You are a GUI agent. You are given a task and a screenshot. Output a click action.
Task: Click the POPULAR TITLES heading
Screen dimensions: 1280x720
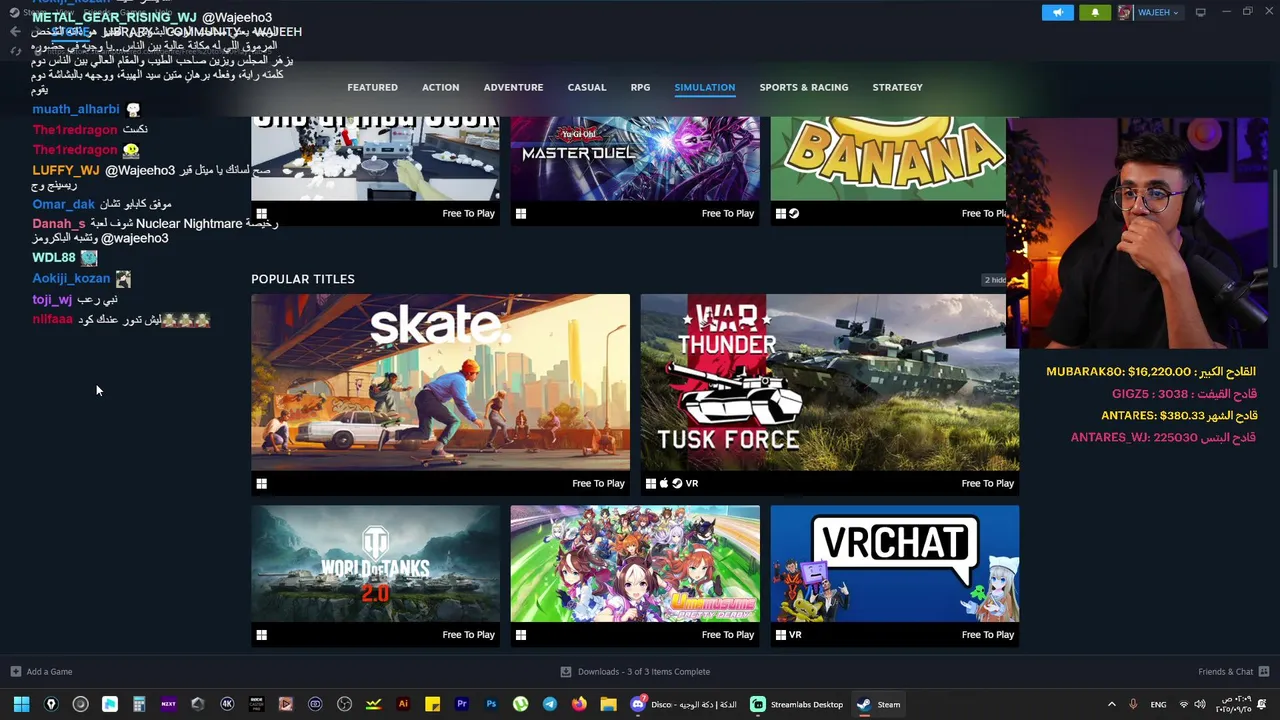(303, 279)
